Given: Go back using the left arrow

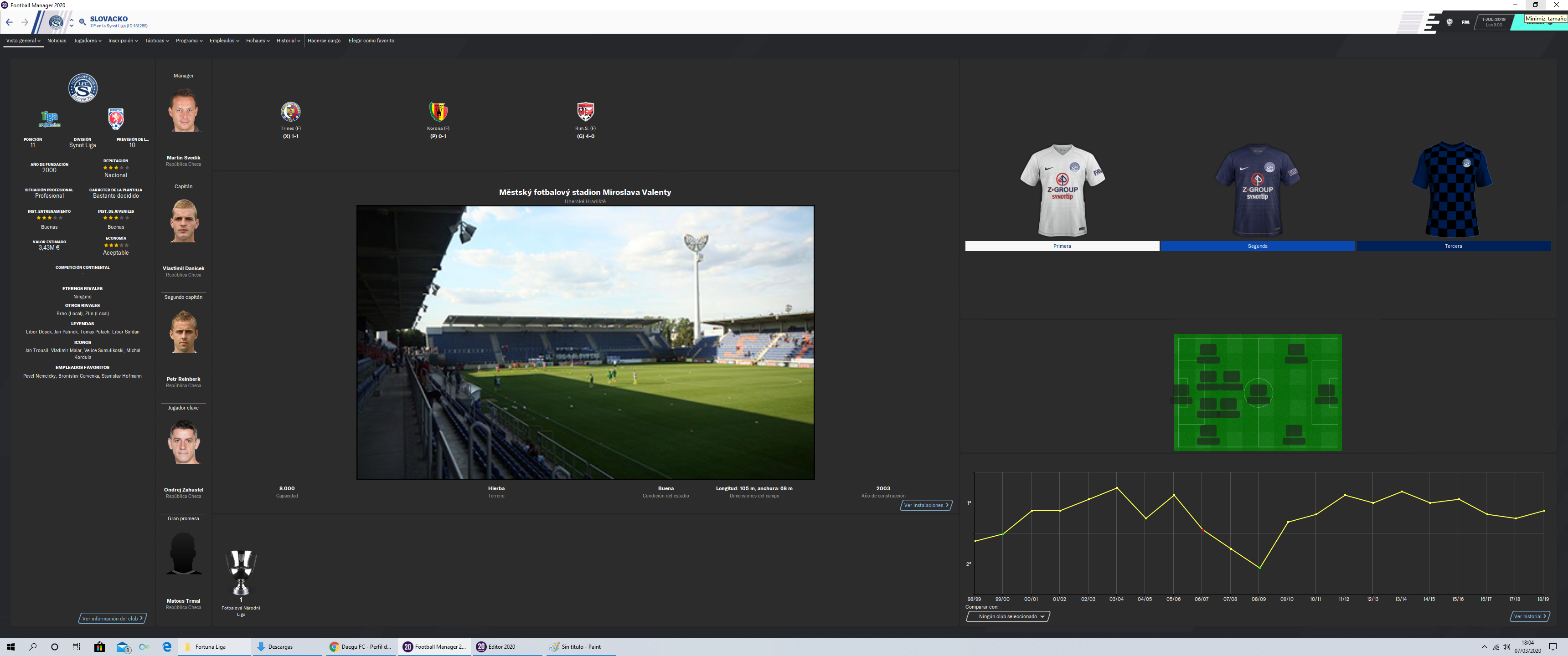Looking at the screenshot, I should point(9,22).
